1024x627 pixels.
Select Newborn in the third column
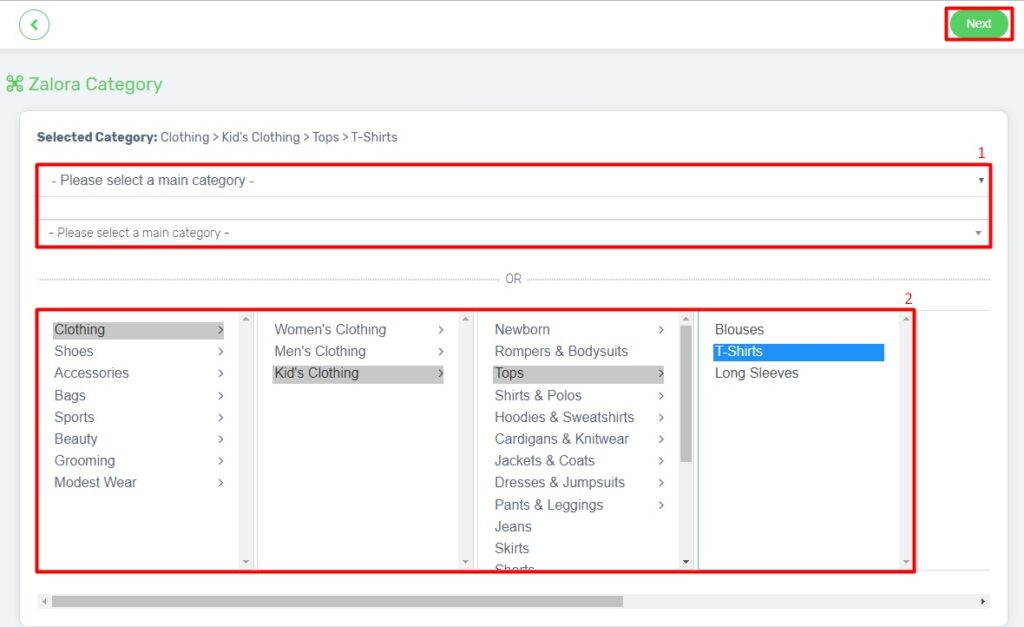[579, 330]
